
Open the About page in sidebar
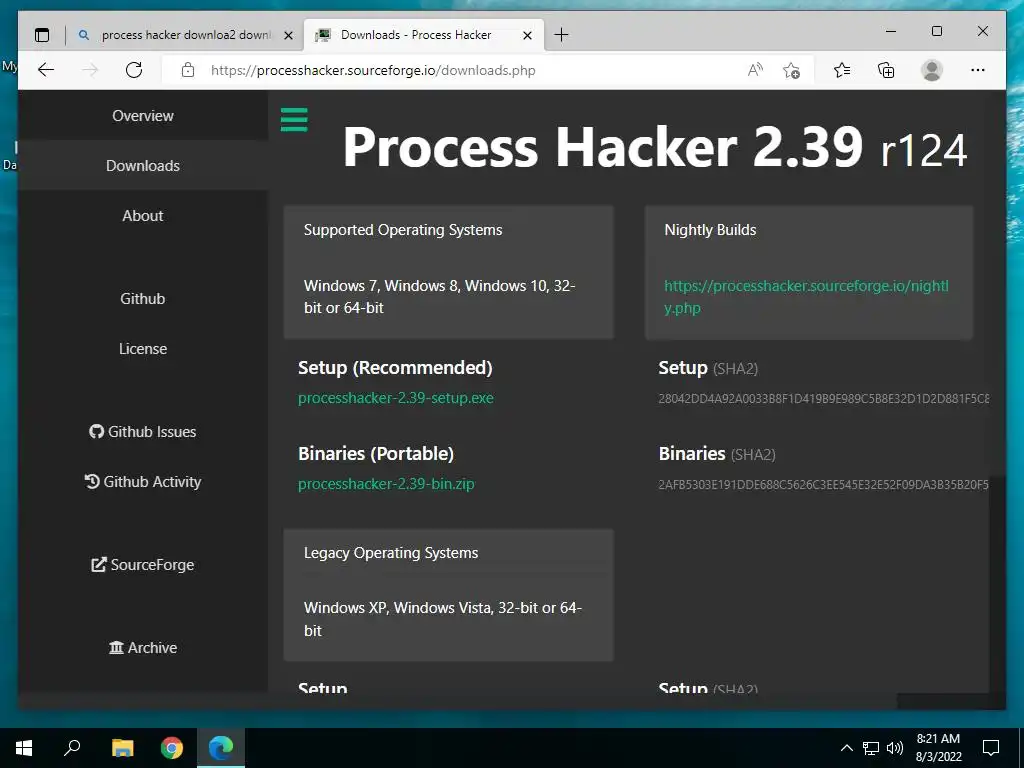143,216
